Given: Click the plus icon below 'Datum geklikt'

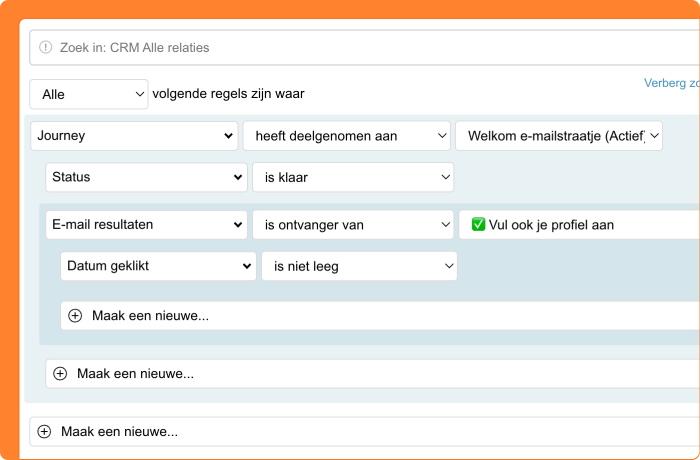Looking at the screenshot, I should click(75, 316).
